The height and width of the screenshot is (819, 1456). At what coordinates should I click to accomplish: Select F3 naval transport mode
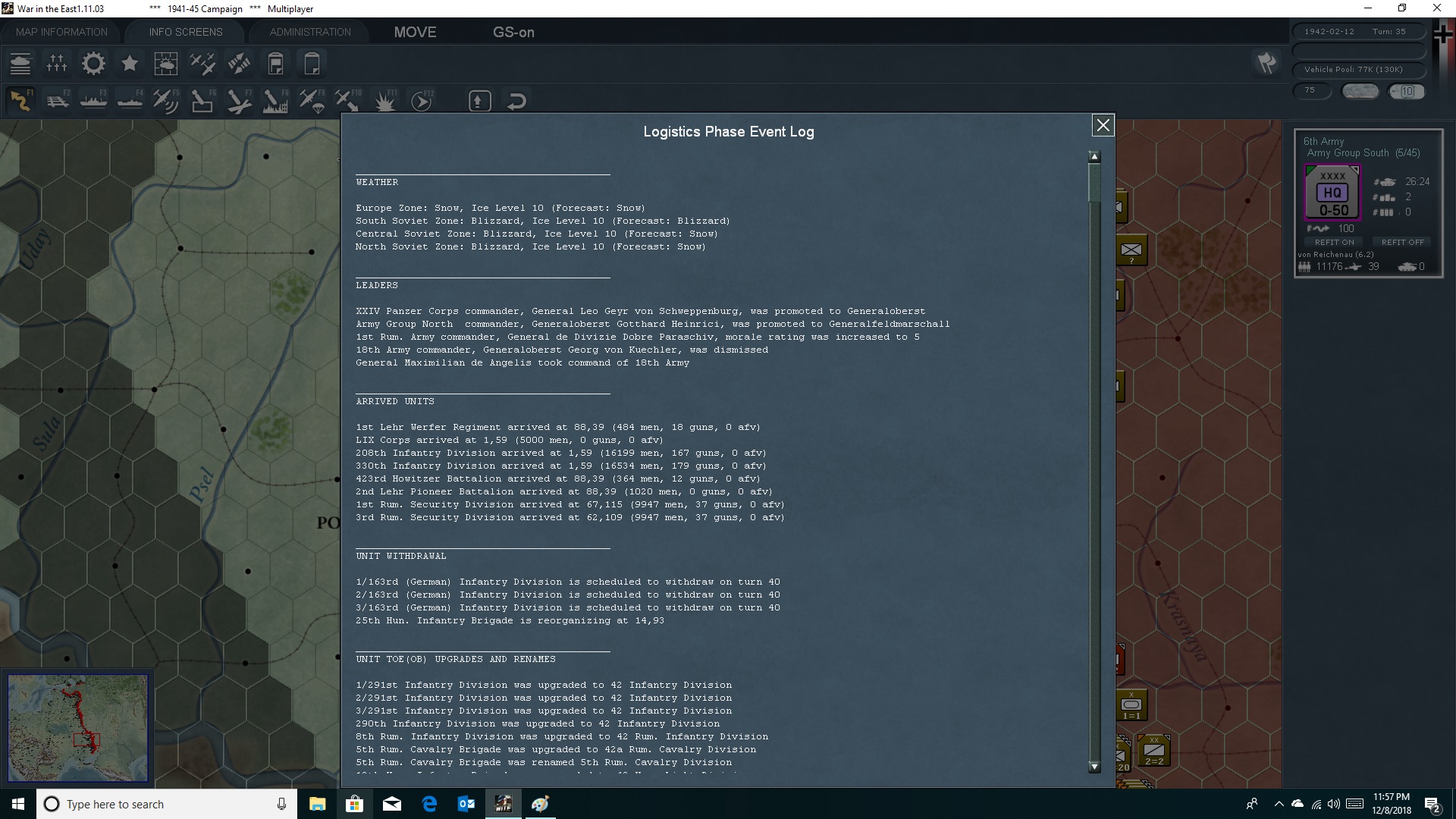tap(93, 101)
